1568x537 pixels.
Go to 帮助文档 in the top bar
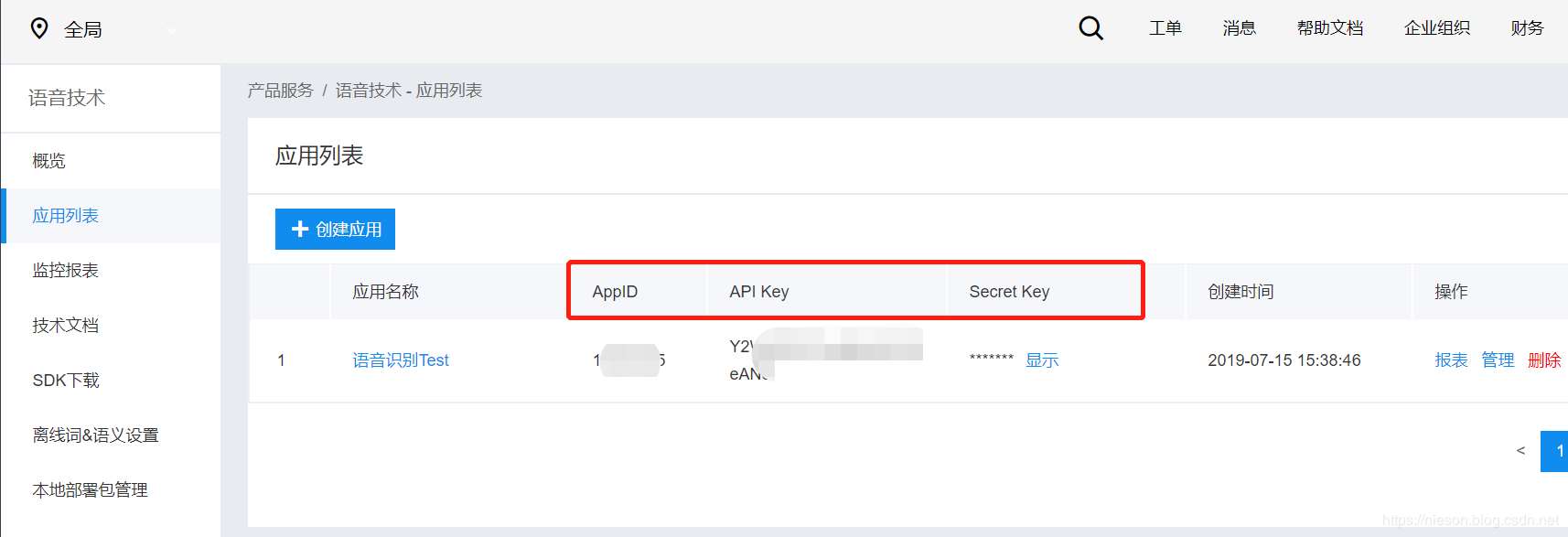(x=1329, y=28)
